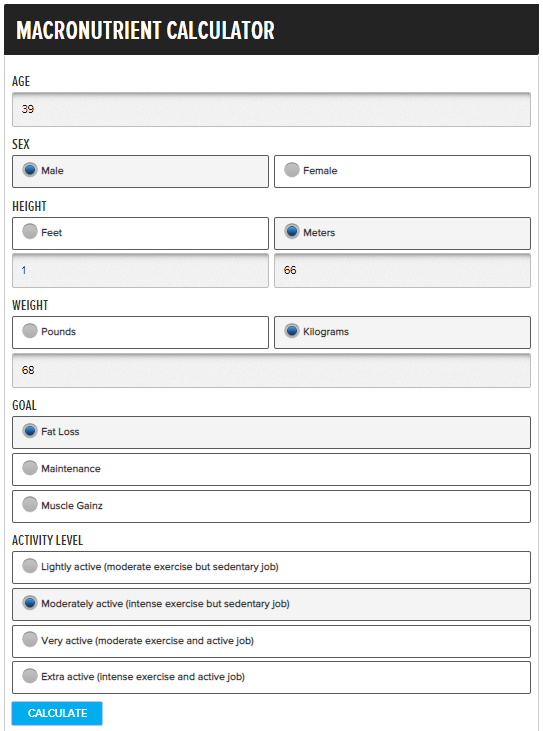Choose Female as sex

point(402,172)
